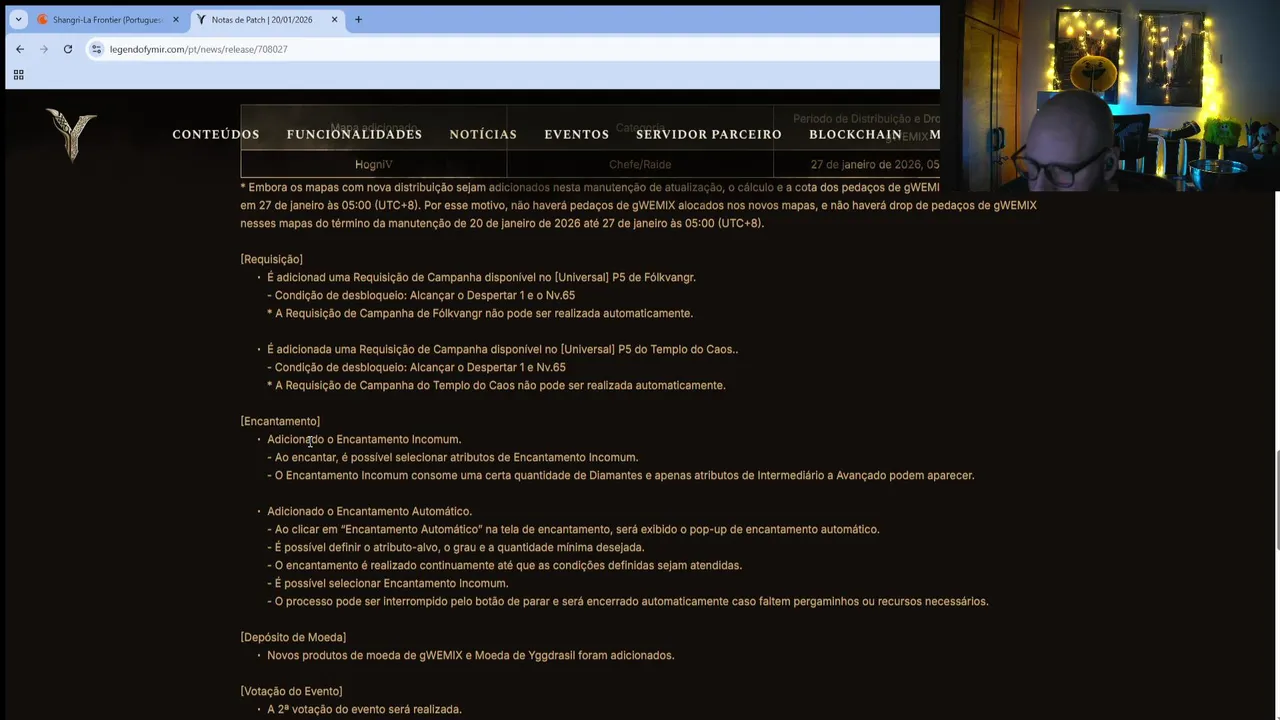Screen dimensions: 1280x720
Task: Open the tab search dropdown arrow
Action: tap(18, 19)
